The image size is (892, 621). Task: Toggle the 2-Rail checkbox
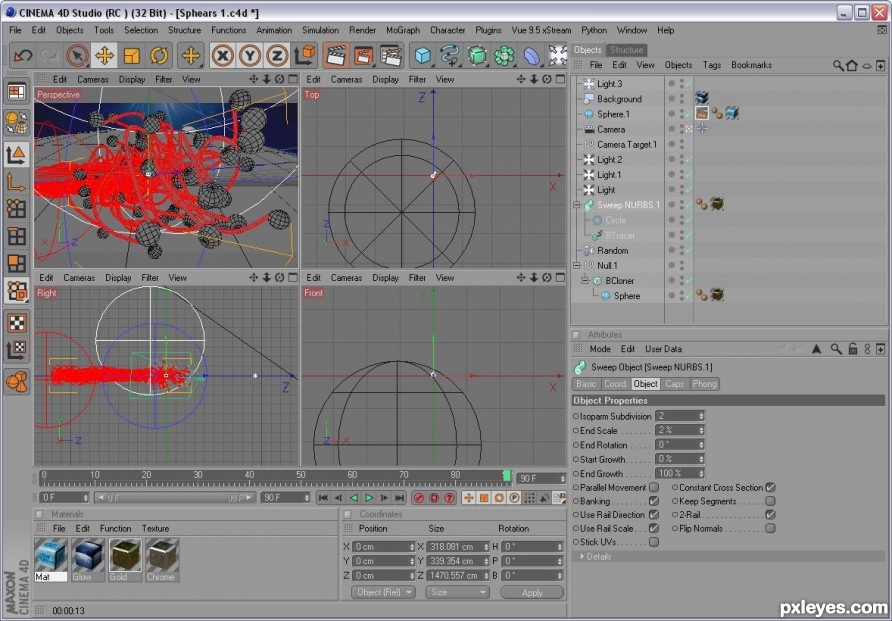tap(770, 515)
